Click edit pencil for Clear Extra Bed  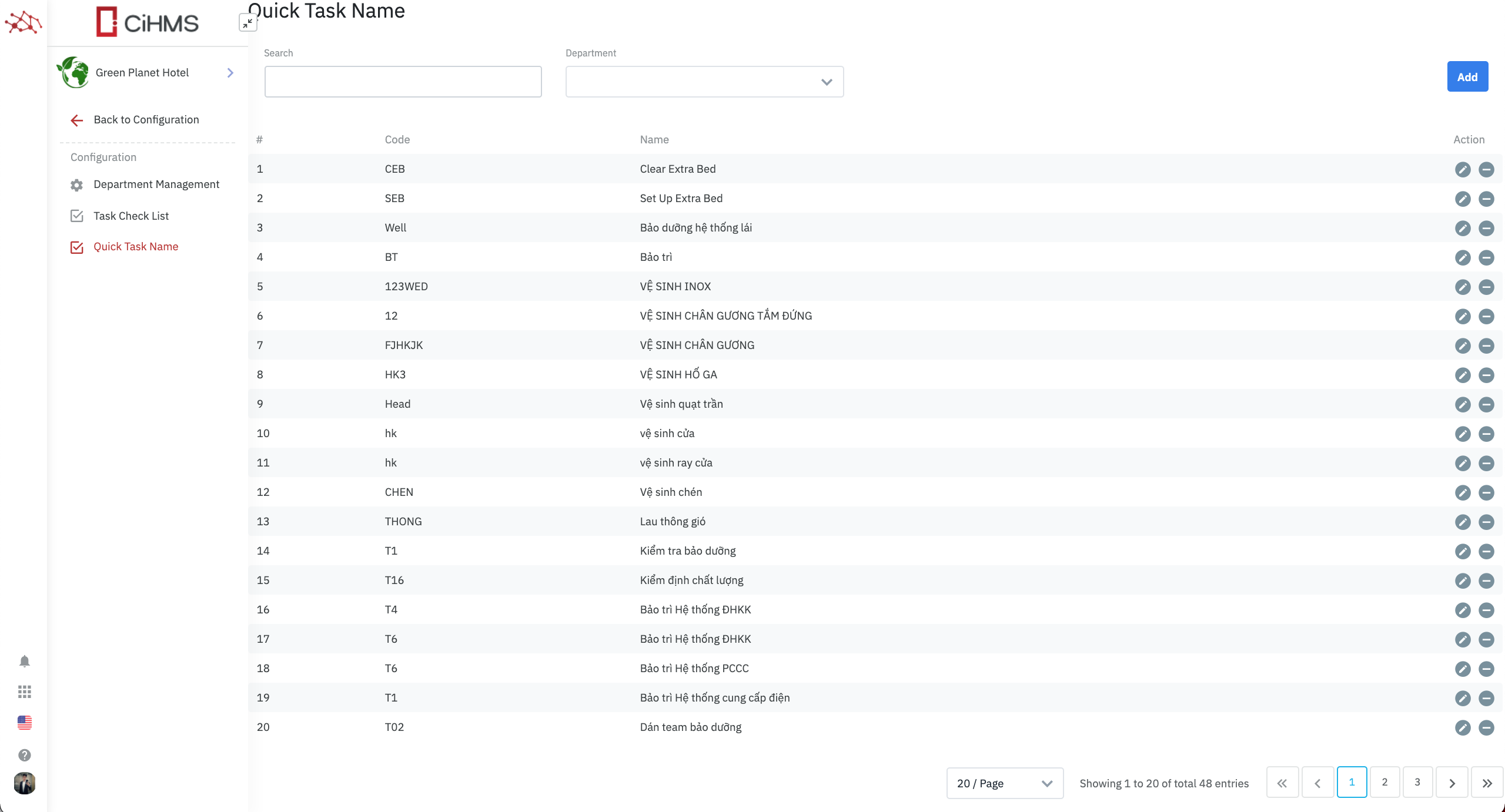(x=1462, y=169)
